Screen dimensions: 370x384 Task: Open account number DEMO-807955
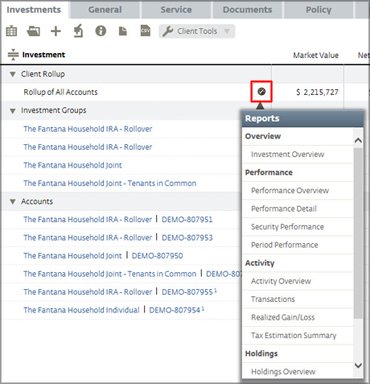pos(187,292)
